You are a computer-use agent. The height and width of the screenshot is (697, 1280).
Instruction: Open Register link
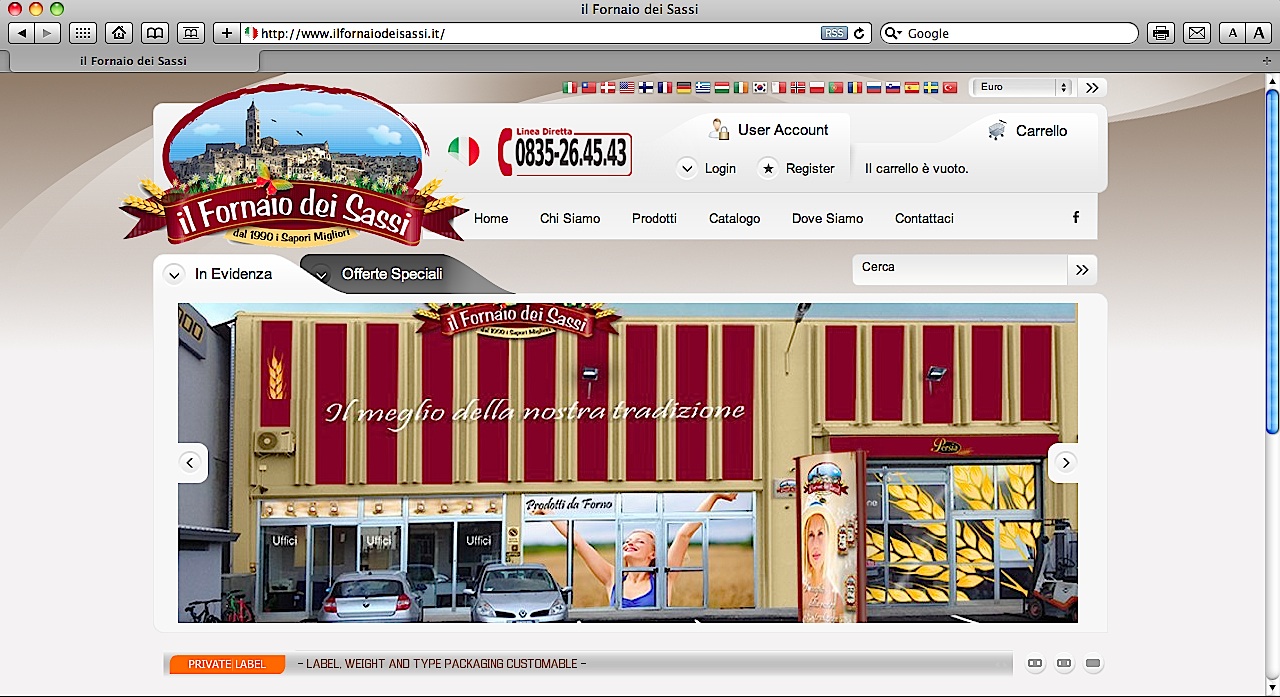[810, 169]
